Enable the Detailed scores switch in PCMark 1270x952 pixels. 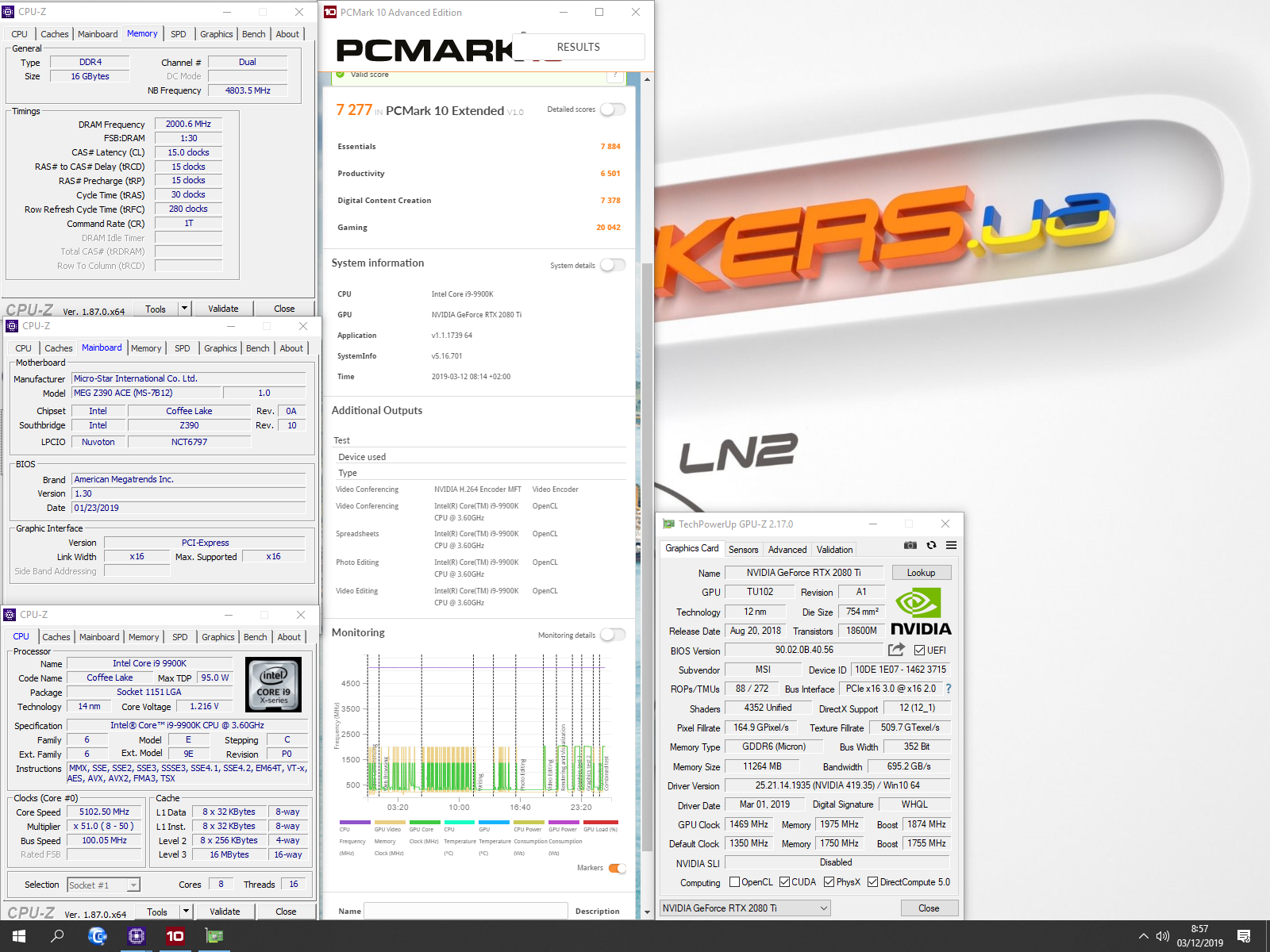click(x=613, y=109)
